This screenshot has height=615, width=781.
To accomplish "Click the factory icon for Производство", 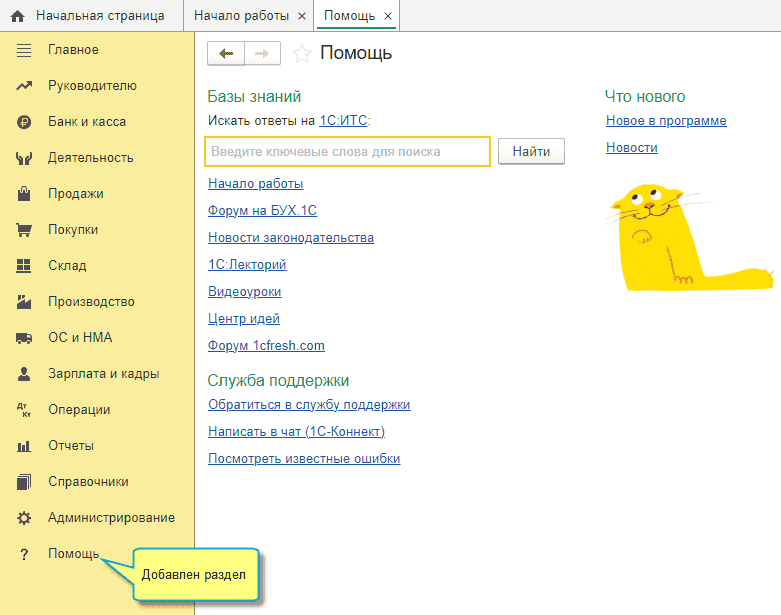I will (x=24, y=302).
